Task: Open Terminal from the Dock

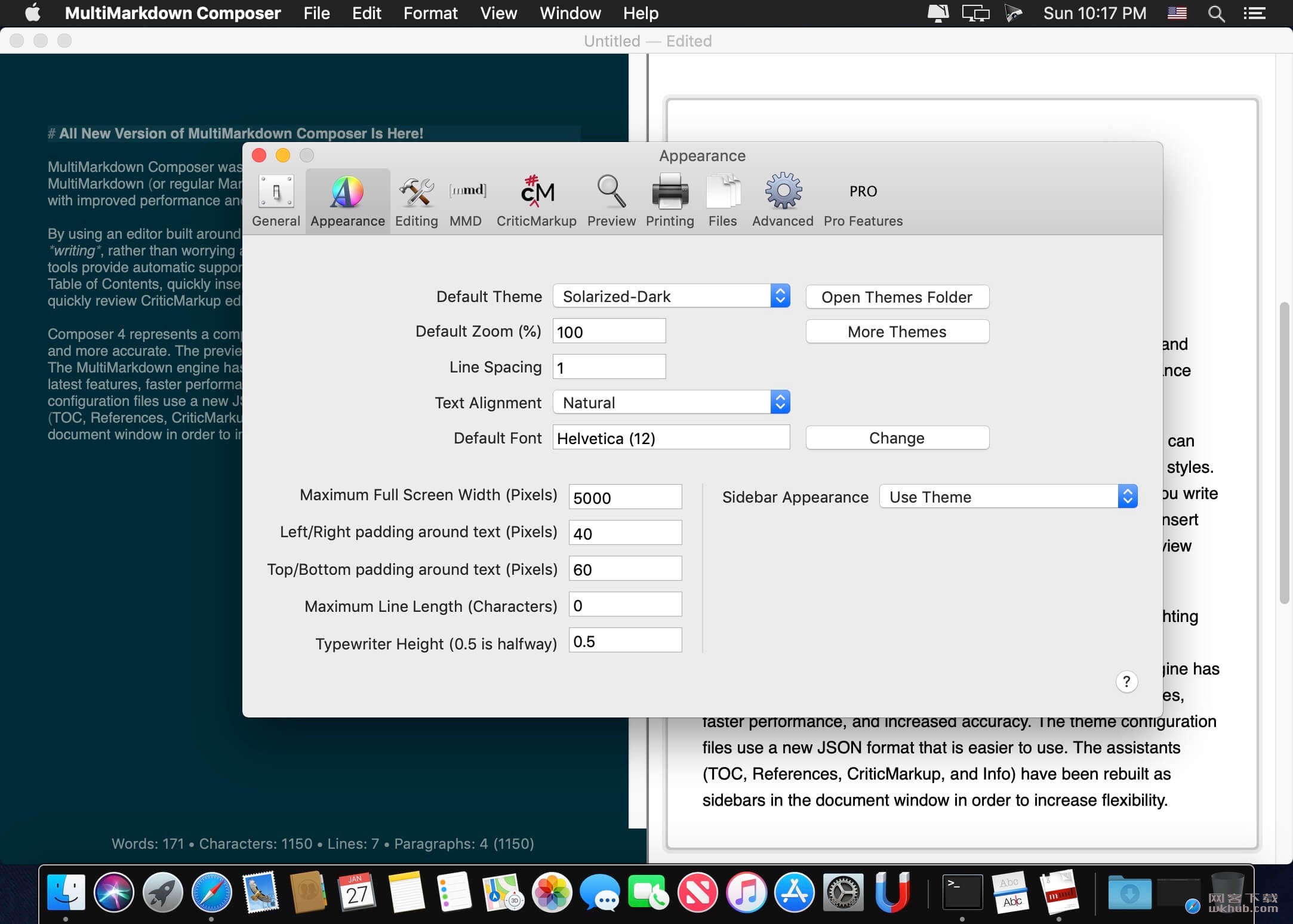Action: tap(962, 892)
